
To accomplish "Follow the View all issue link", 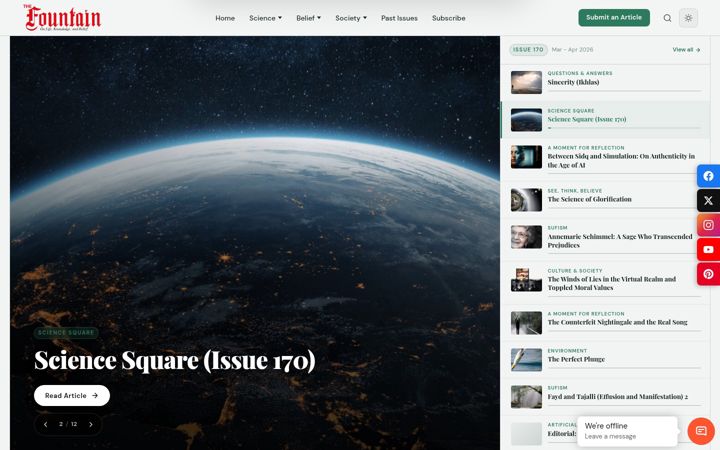I will click(x=686, y=50).
